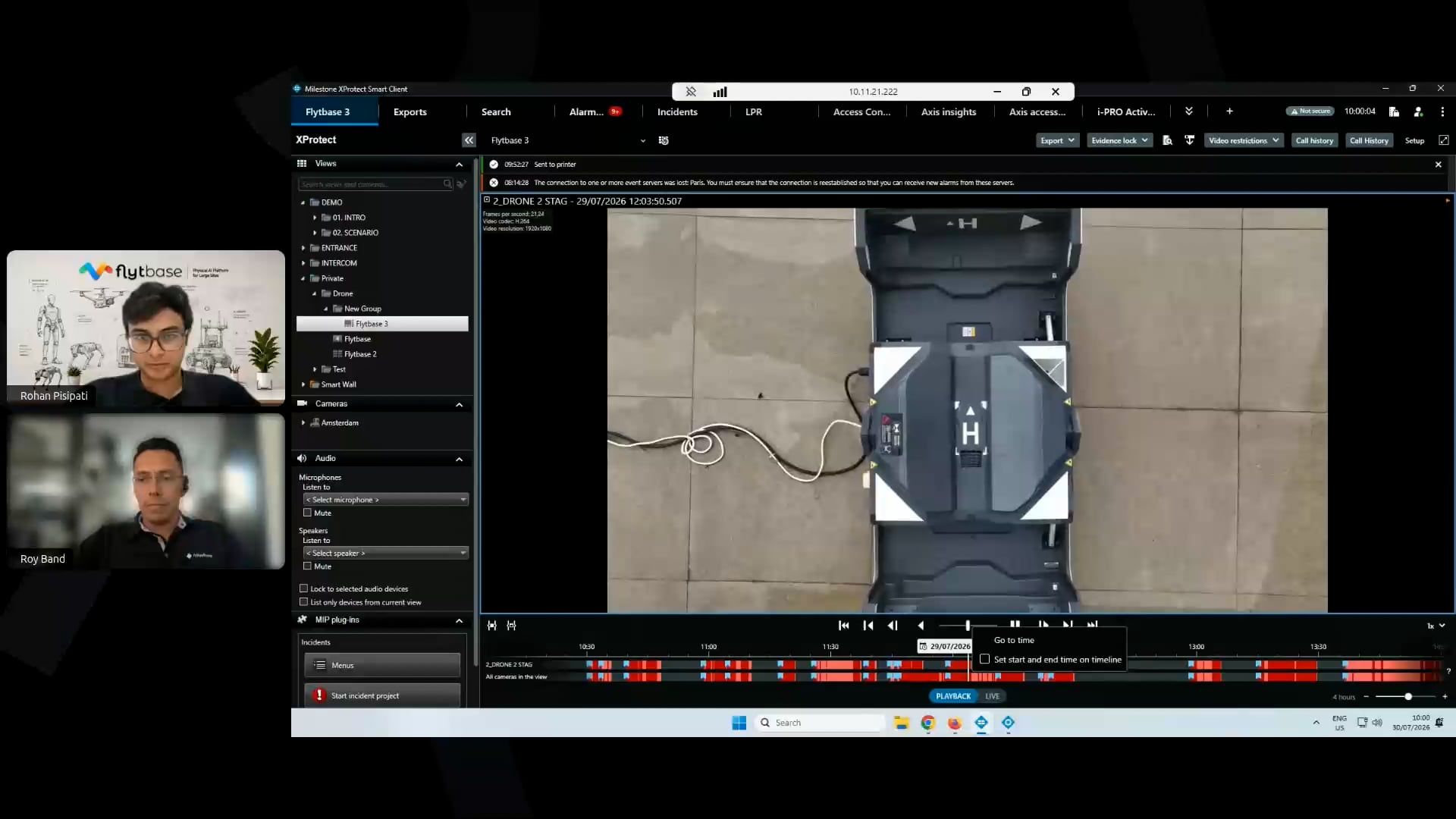
Task: Open Setup mode
Action: coord(1414,140)
